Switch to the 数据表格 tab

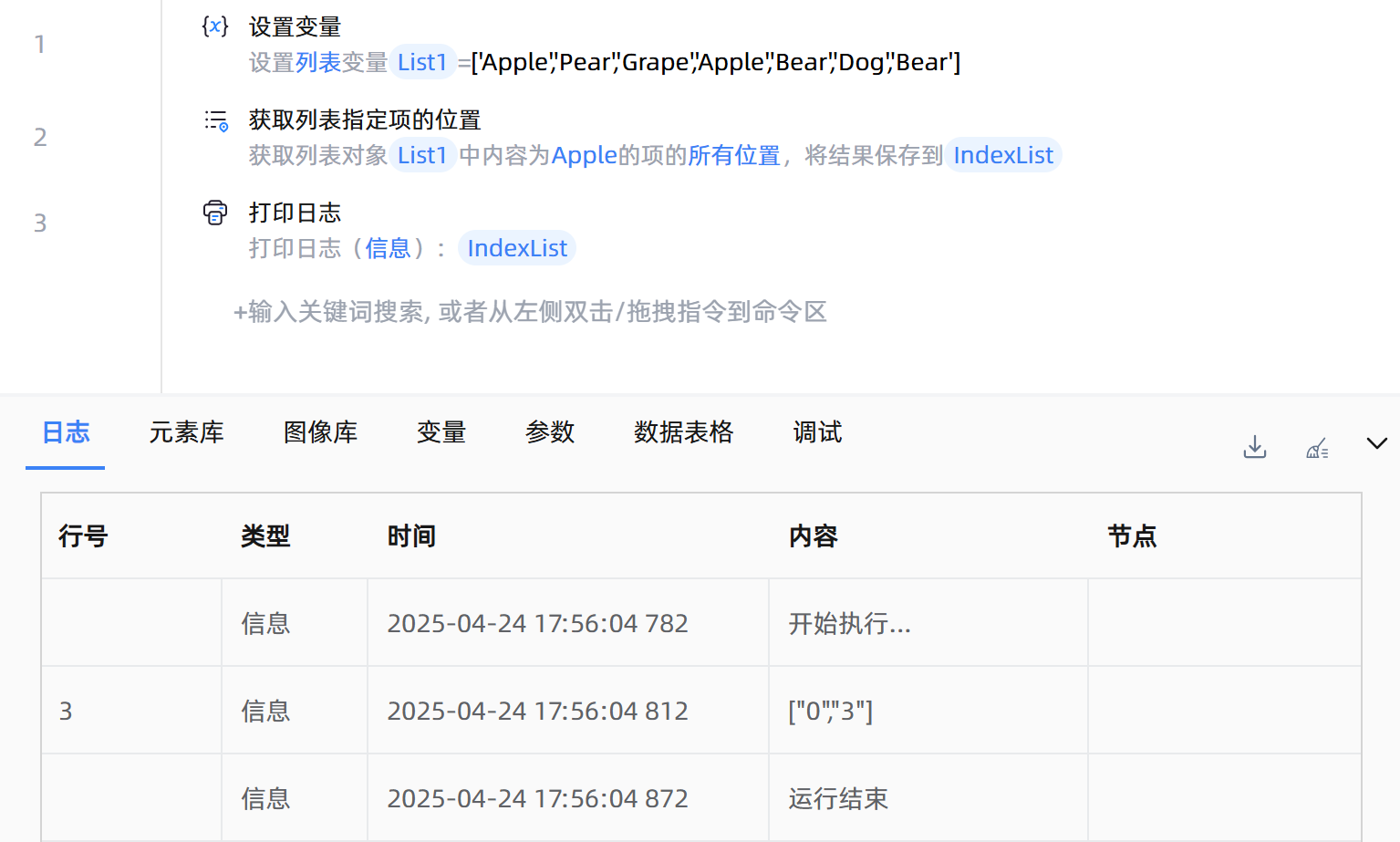point(683,432)
